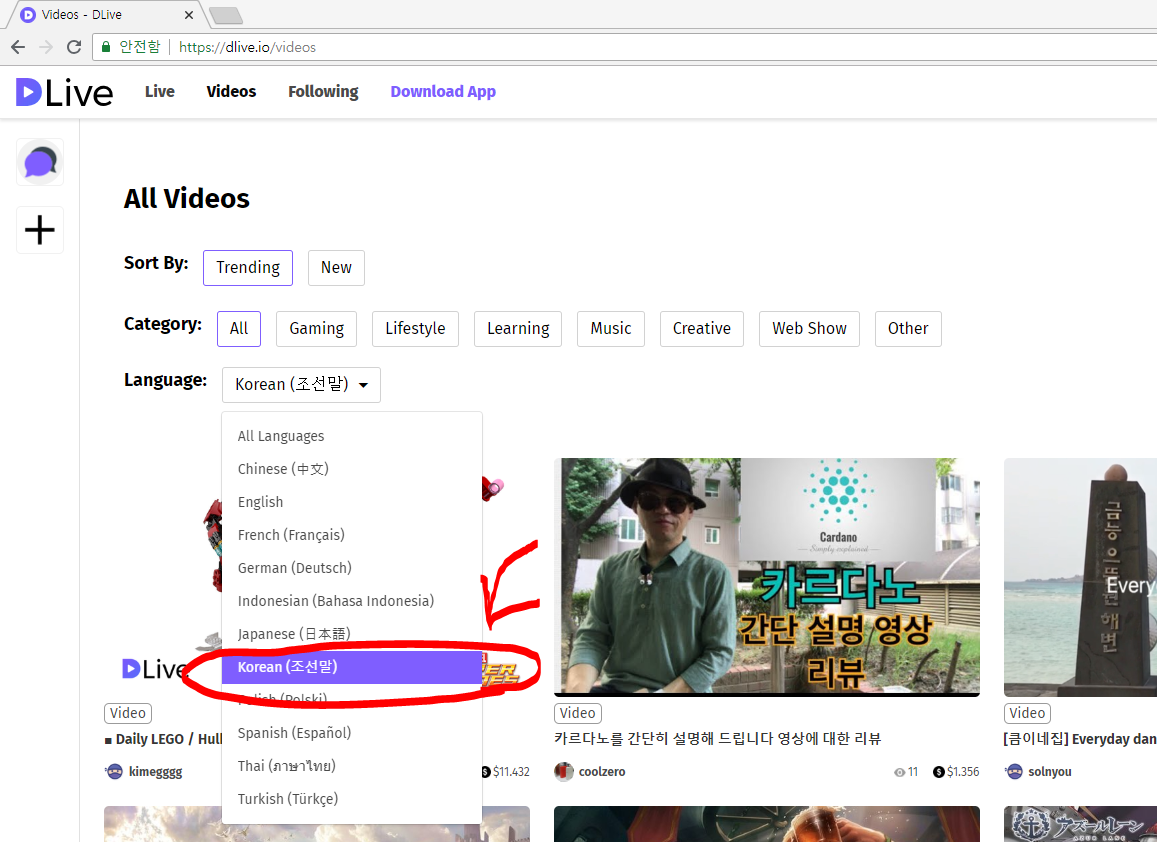The width and height of the screenshot is (1157, 842).
Task: Visit the kimegggg channel name
Action: coord(156,773)
